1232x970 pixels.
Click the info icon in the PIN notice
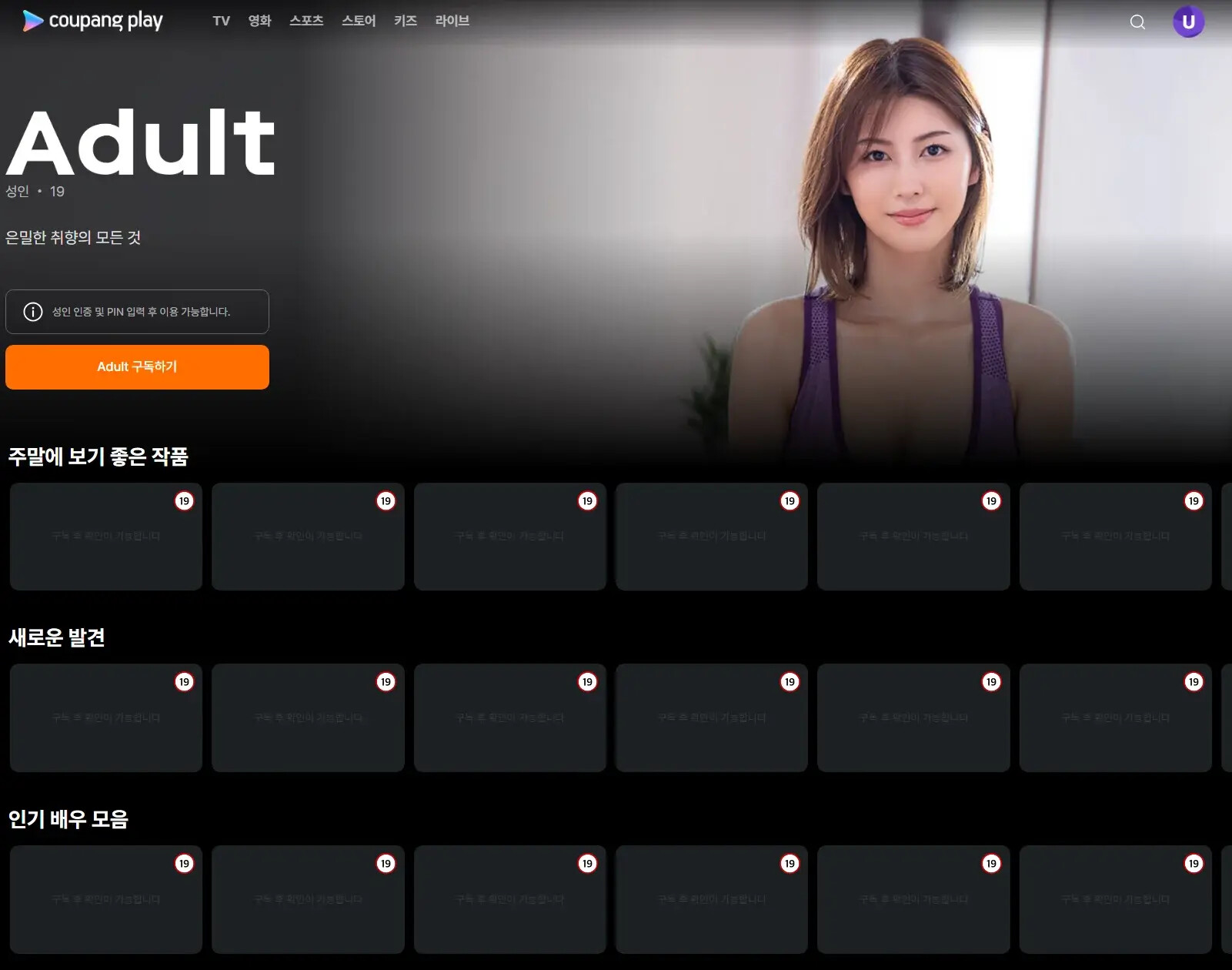33,312
